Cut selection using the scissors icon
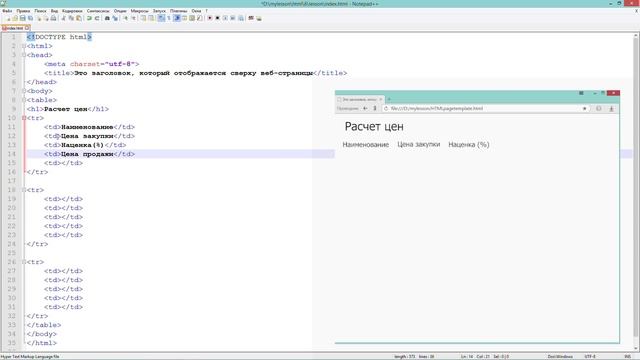640x360 pixels. click(x=63, y=18)
